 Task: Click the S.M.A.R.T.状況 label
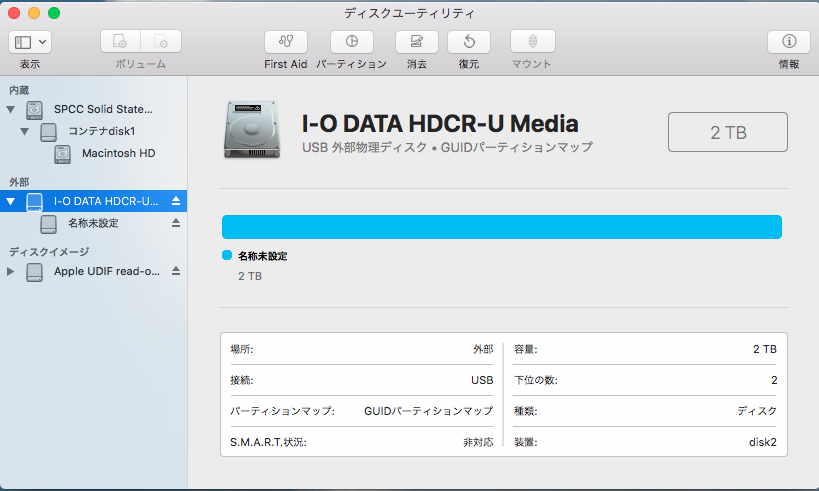[x=268, y=442]
